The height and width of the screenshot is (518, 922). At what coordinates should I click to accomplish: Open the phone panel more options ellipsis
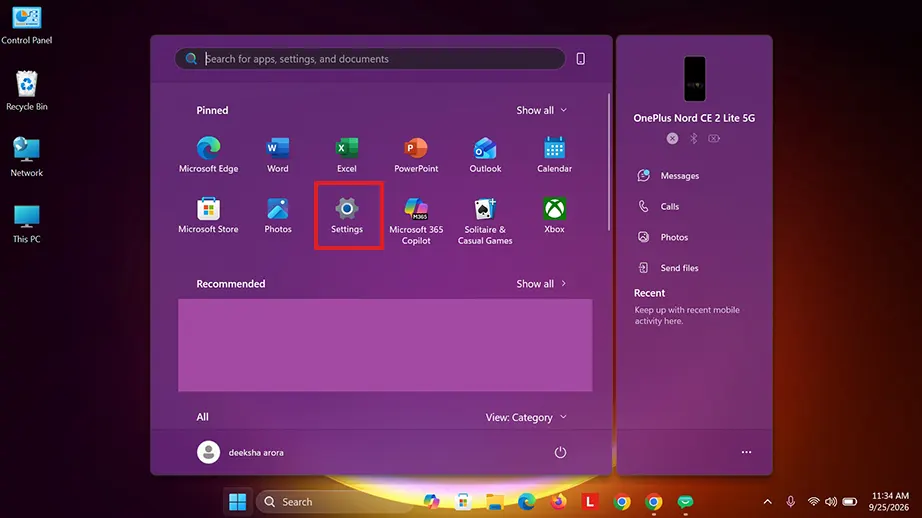(746, 452)
